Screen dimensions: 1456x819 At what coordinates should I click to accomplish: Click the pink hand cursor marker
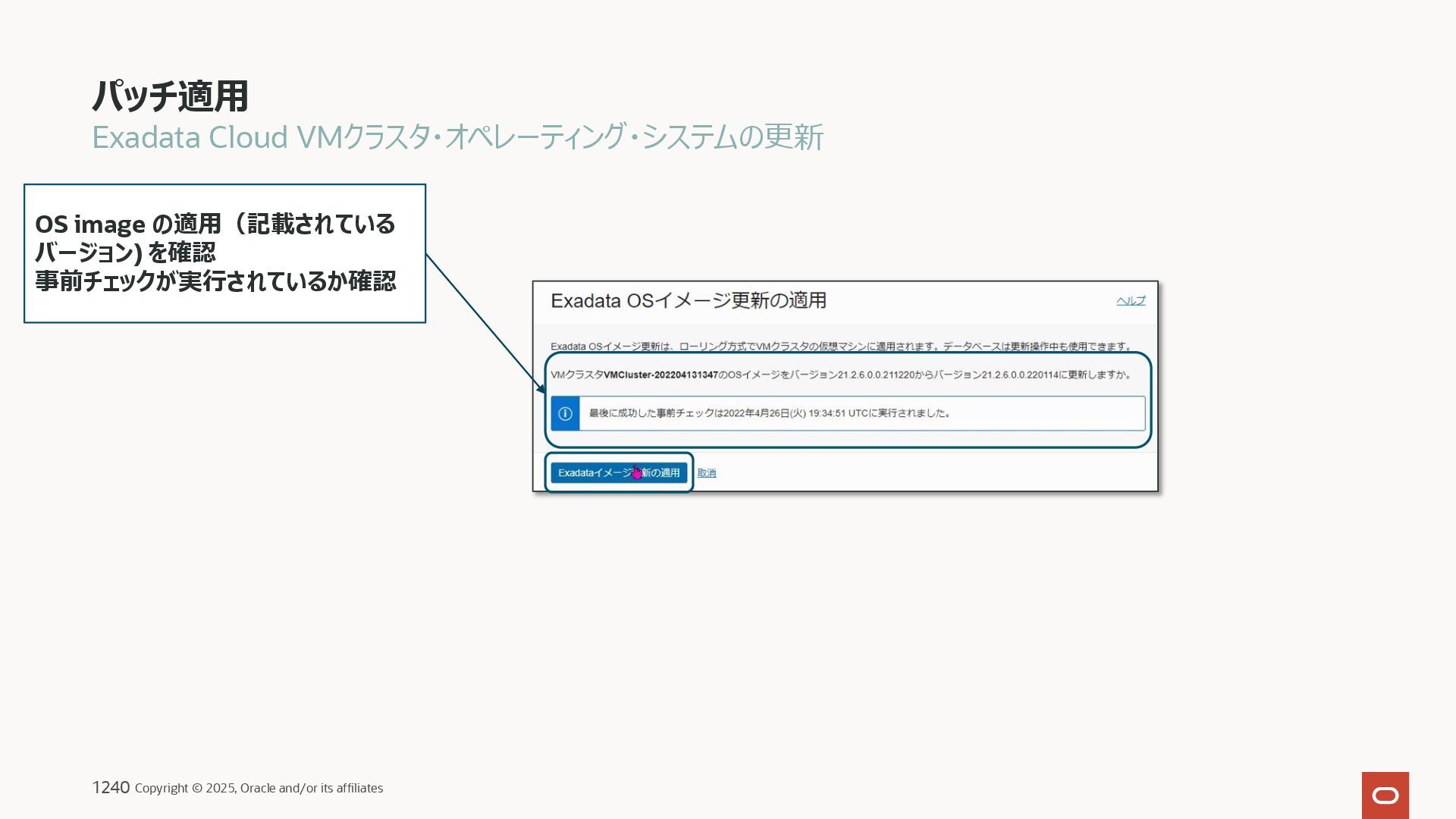pyautogui.click(x=636, y=472)
